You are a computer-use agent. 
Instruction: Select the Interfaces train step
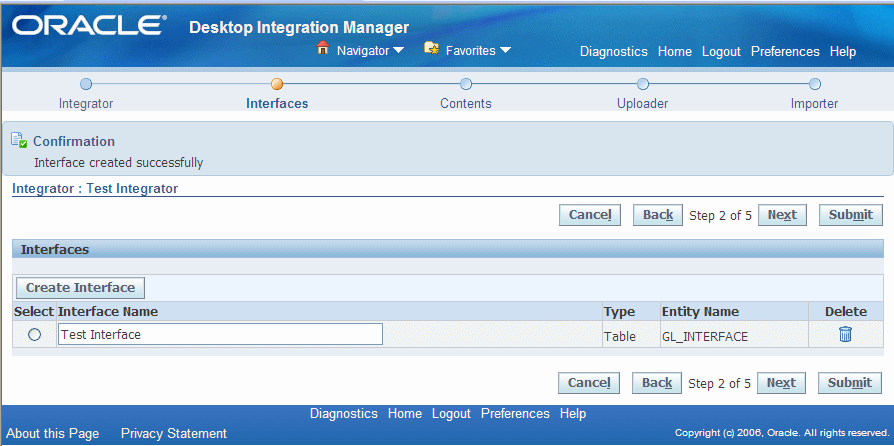pos(277,104)
